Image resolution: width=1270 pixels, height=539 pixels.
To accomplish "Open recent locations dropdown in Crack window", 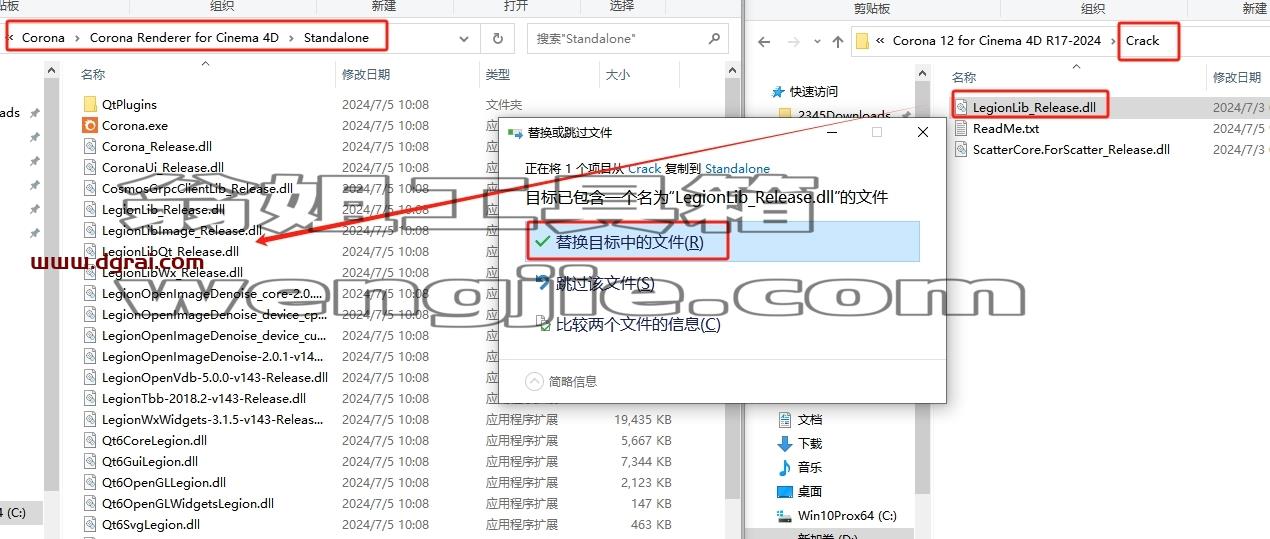I will (x=817, y=42).
